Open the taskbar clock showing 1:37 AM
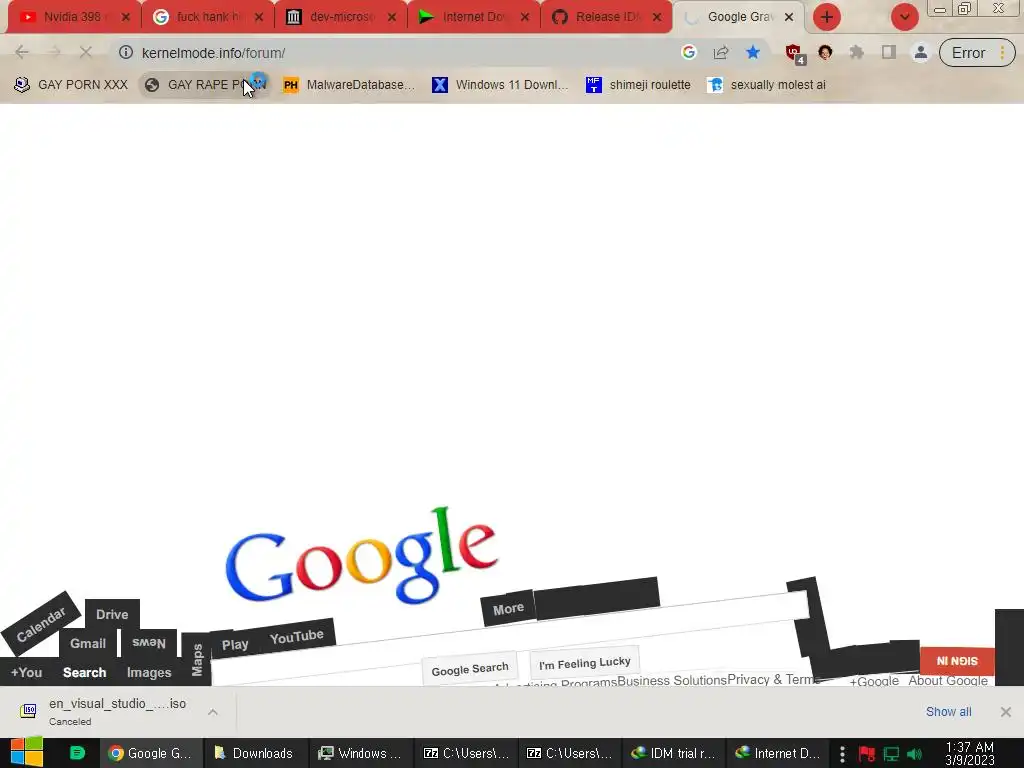 pos(970,753)
